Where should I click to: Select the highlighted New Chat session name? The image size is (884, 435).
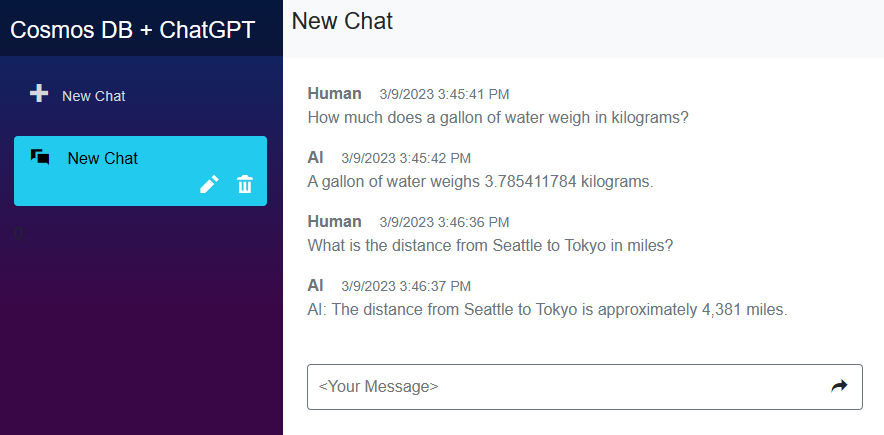[102, 158]
